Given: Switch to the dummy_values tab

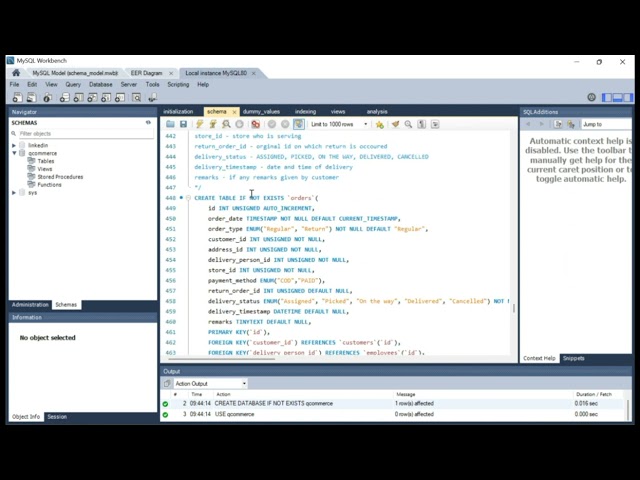Looking at the screenshot, I should tap(261, 111).
